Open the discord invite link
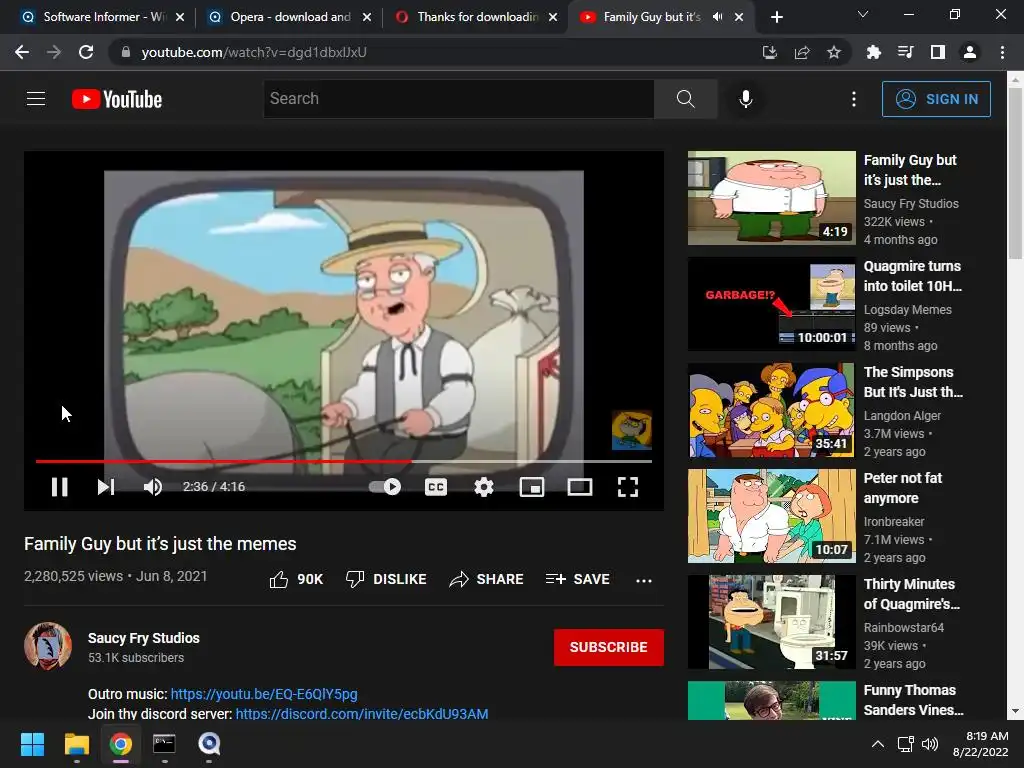The image size is (1024, 768). 362,714
